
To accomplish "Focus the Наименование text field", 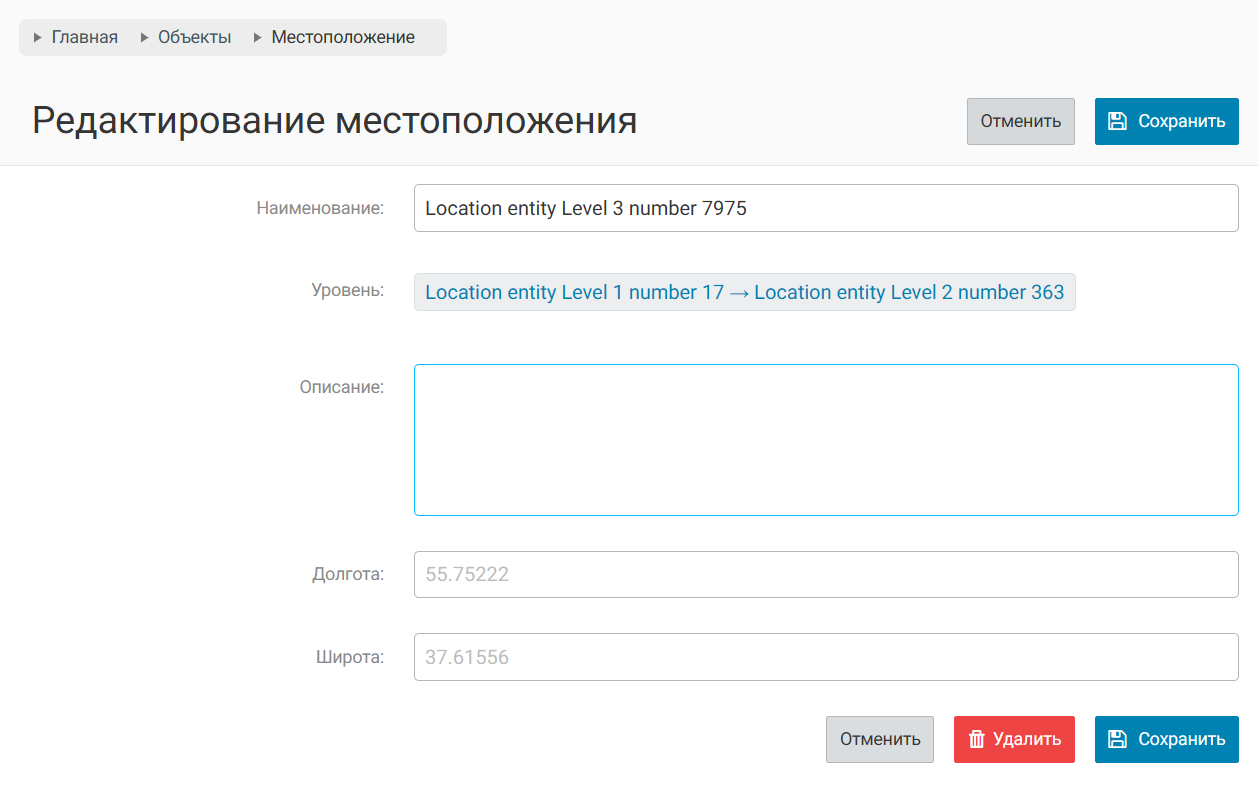I will click(x=825, y=208).
